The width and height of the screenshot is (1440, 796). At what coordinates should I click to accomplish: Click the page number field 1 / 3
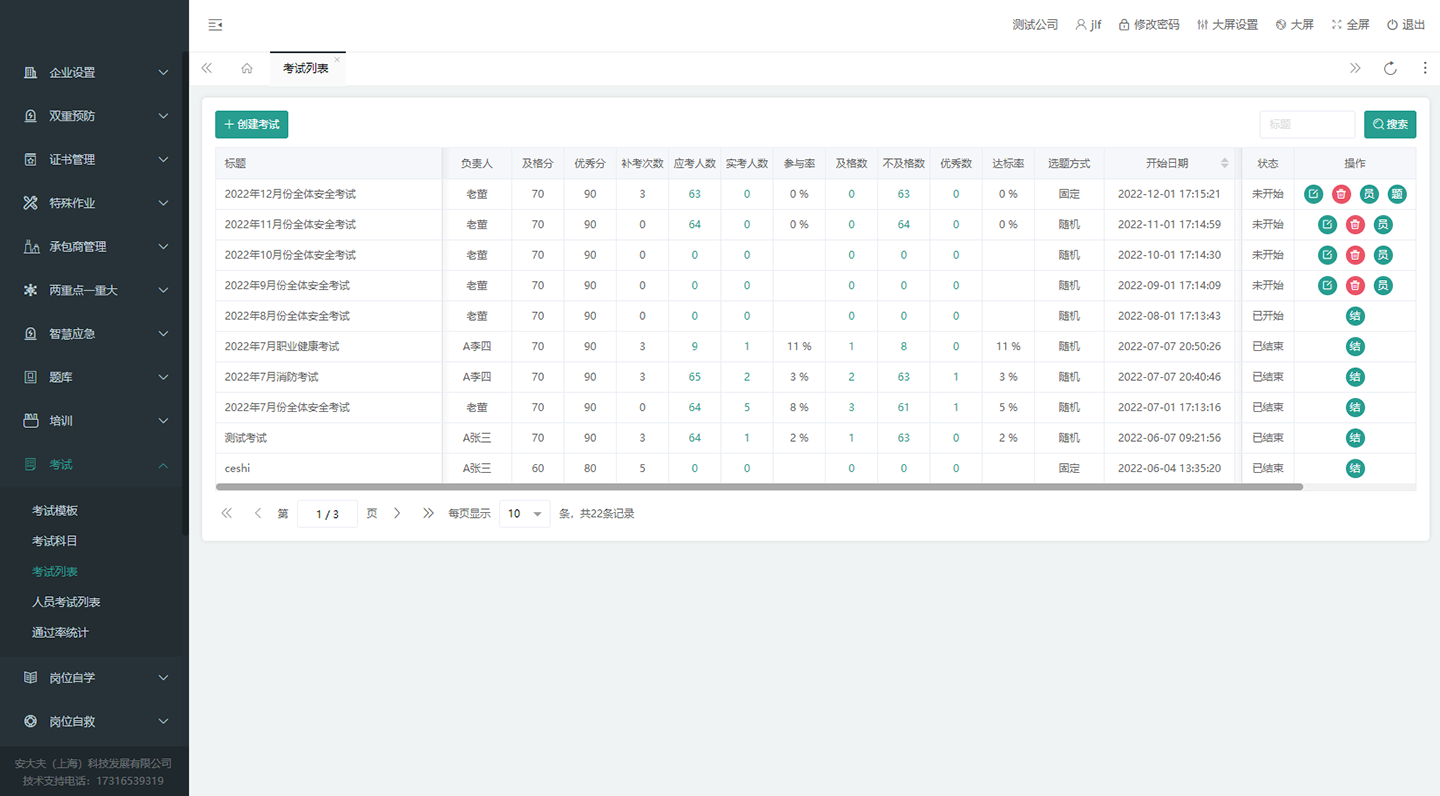[327, 514]
